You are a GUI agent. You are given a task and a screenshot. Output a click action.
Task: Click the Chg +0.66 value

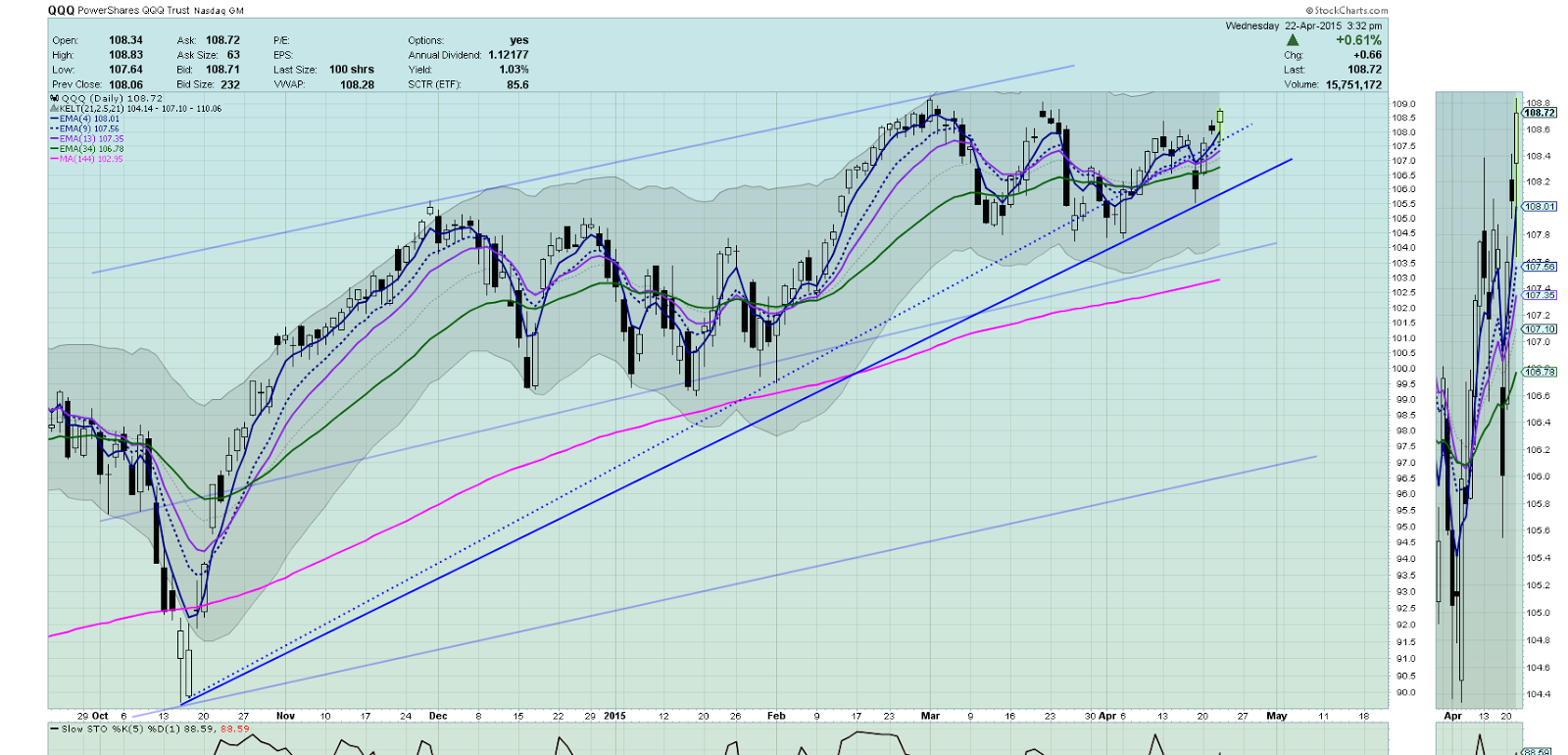(x=1367, y=55)
